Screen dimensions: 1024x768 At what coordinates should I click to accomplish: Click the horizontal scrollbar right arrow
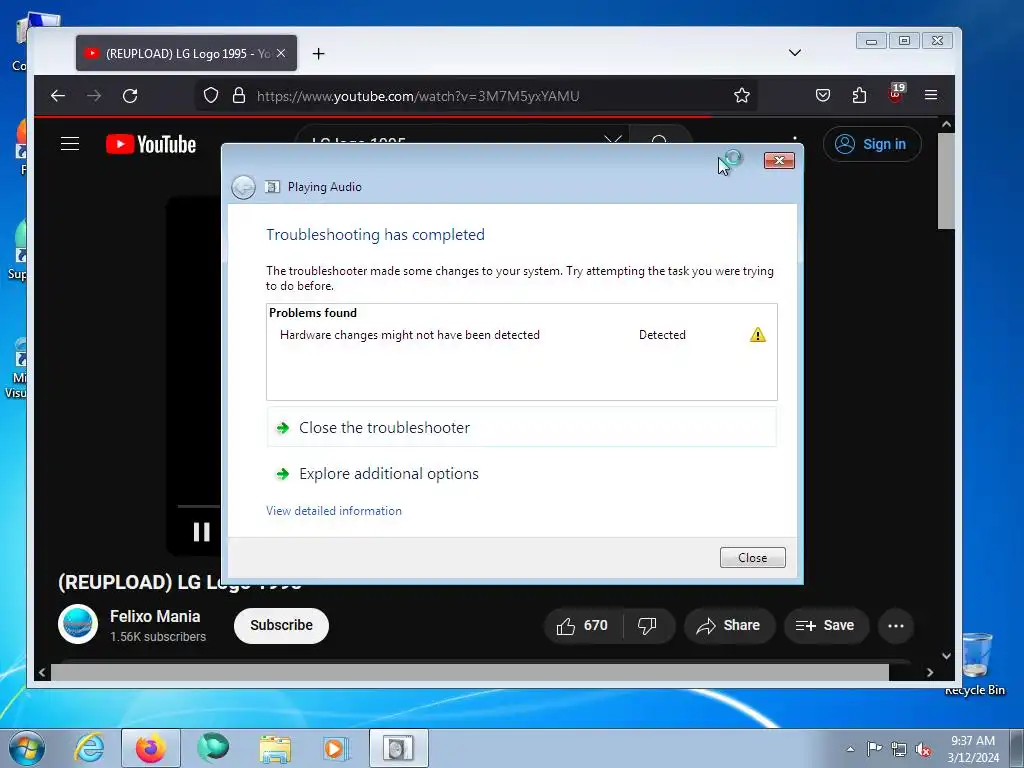click(930, 672)
